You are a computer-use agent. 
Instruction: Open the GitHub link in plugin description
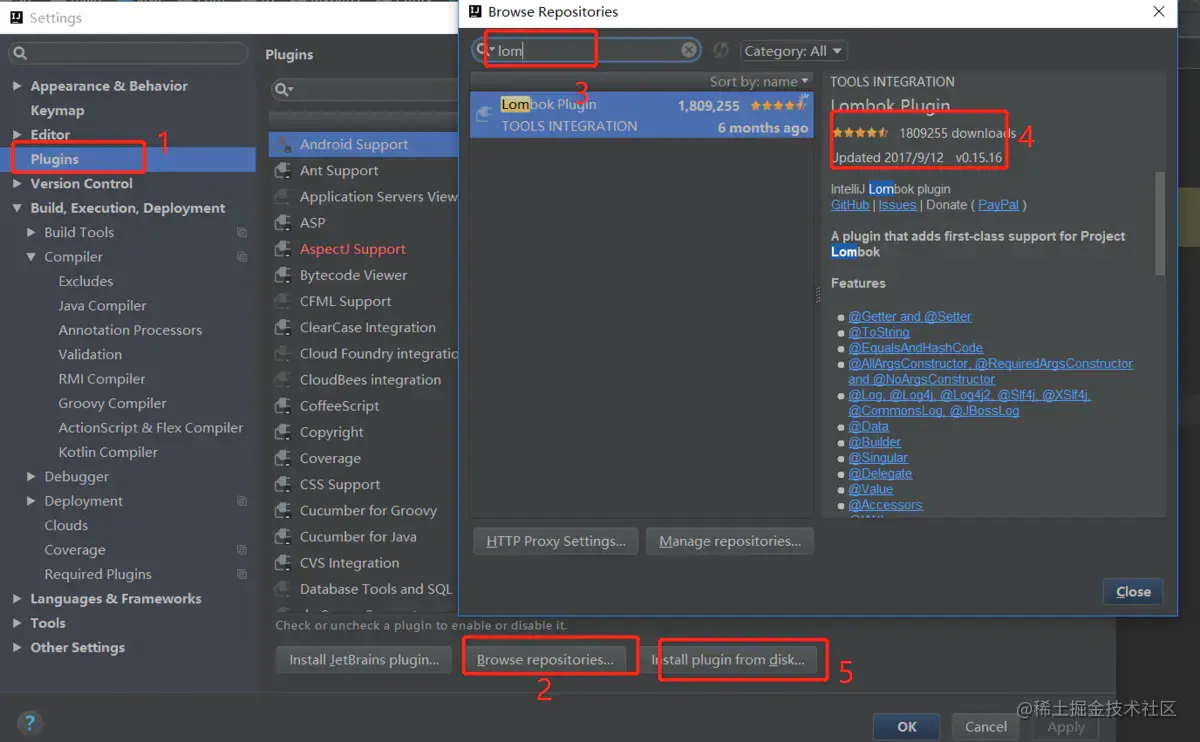(850, 205)
